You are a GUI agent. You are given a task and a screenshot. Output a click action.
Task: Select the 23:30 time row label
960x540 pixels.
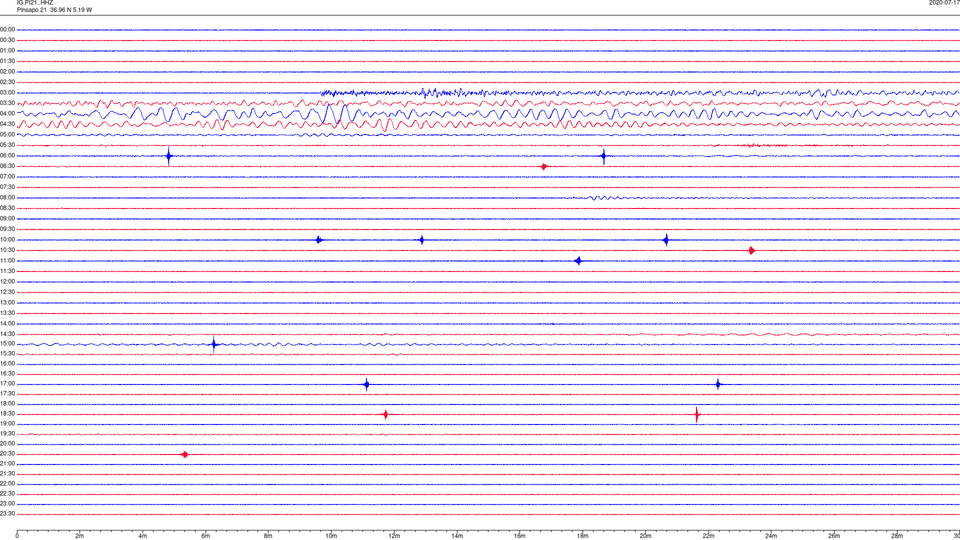(7, 514)
